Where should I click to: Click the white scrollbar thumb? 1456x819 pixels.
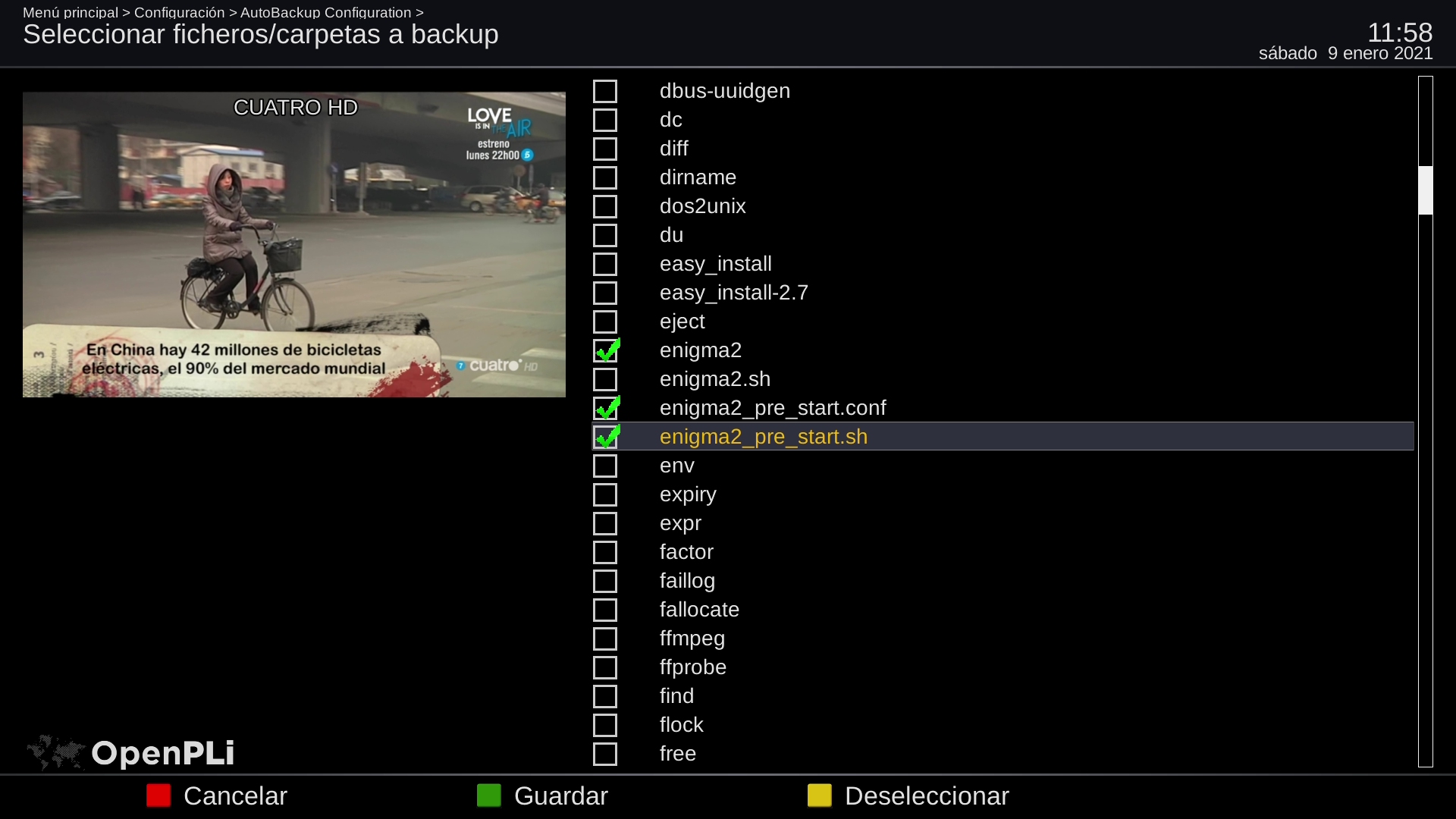(x=1426, y=190)
